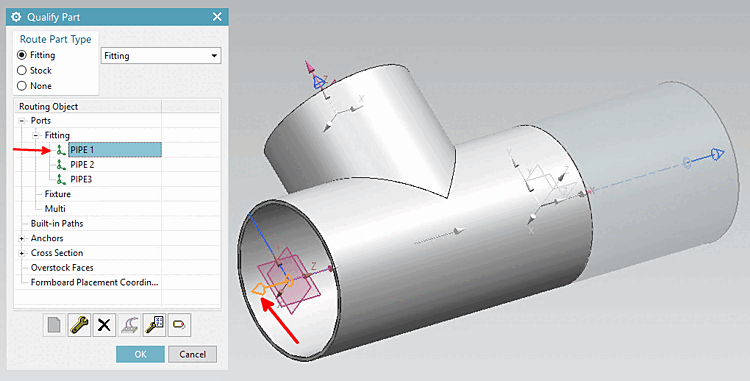This screenshot has height=381, width=750.
Task: Click the wrench Edit icon
Action: [79, 326]
